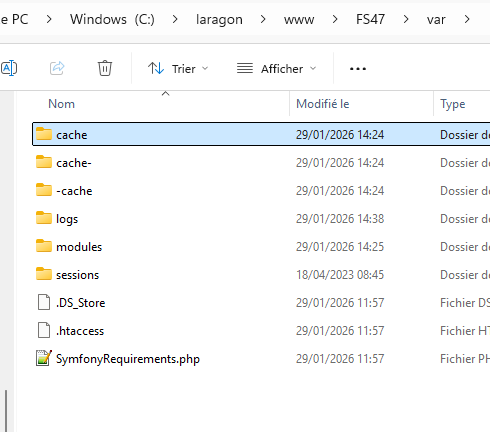
Task: Click the modules date 29/01/2026 14:25
Action: [340, 247]
